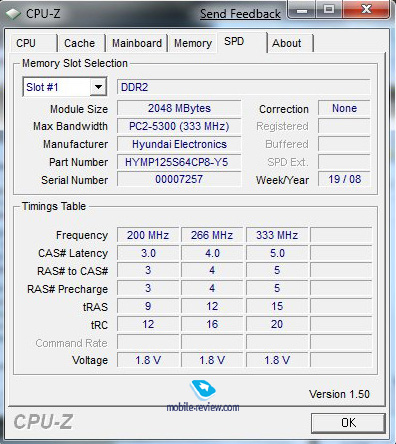This screenshot has width=396, height=444.
Task: Click the CPU-Z title bar application icon
Action: point(13,14)
